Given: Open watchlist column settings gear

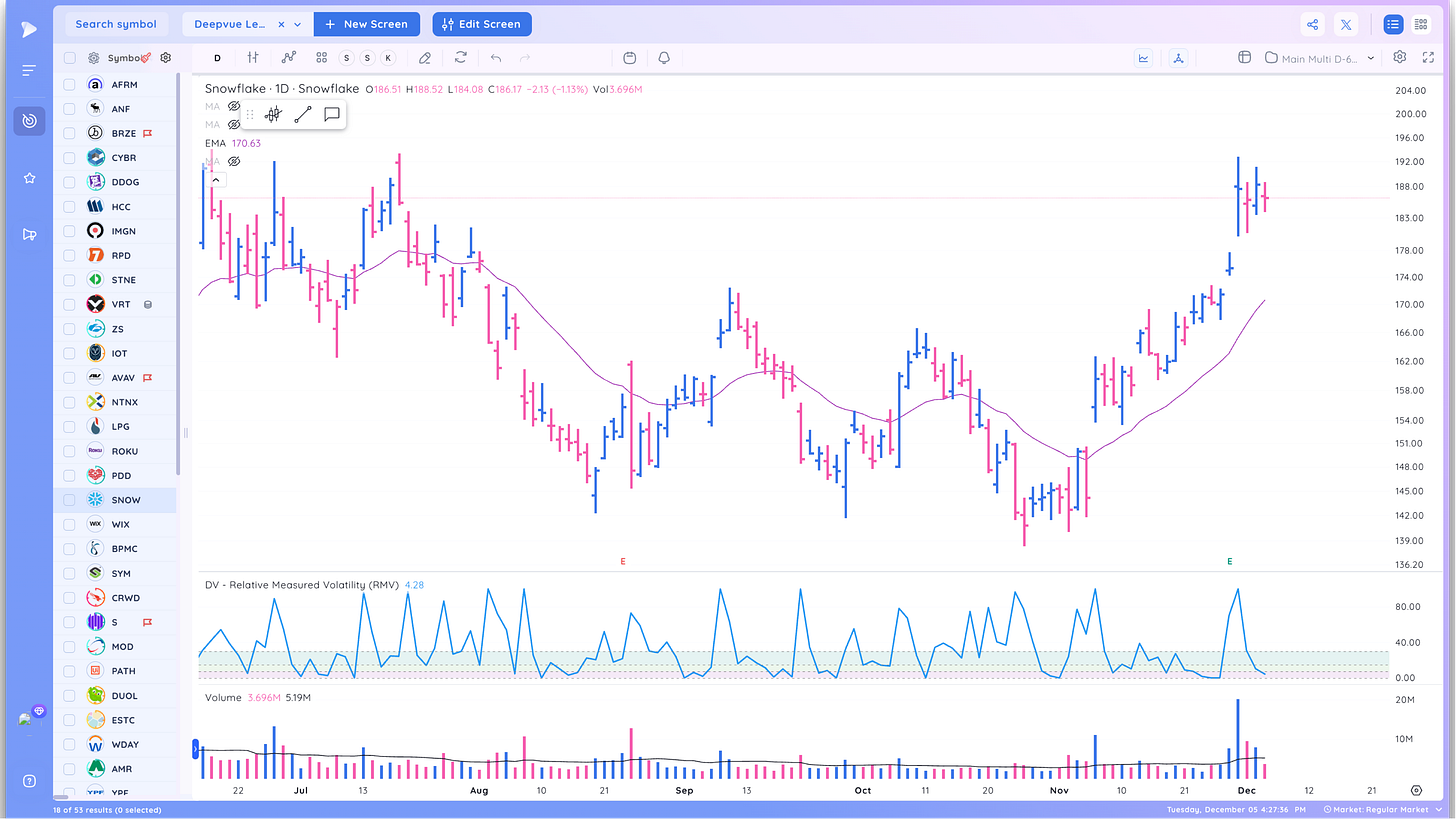Looking at the screenshot, I should pyautogui.click(x=166, y=58).
